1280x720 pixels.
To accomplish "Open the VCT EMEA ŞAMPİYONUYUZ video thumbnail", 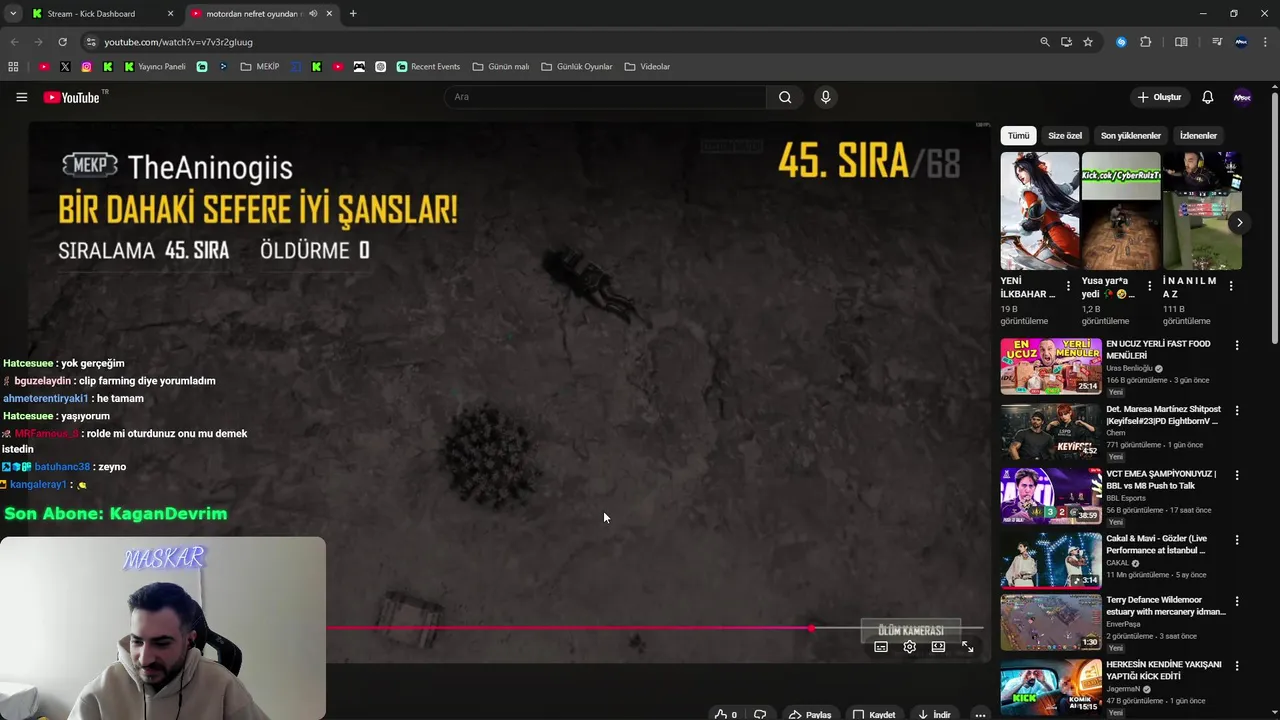I will coord(1051,496).
